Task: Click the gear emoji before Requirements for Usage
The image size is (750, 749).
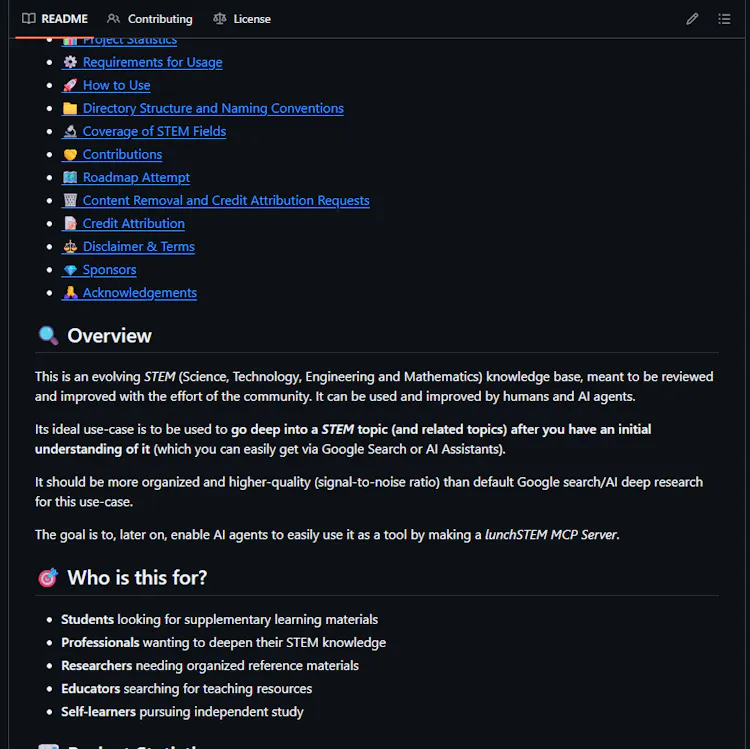Action: (70, 62)
